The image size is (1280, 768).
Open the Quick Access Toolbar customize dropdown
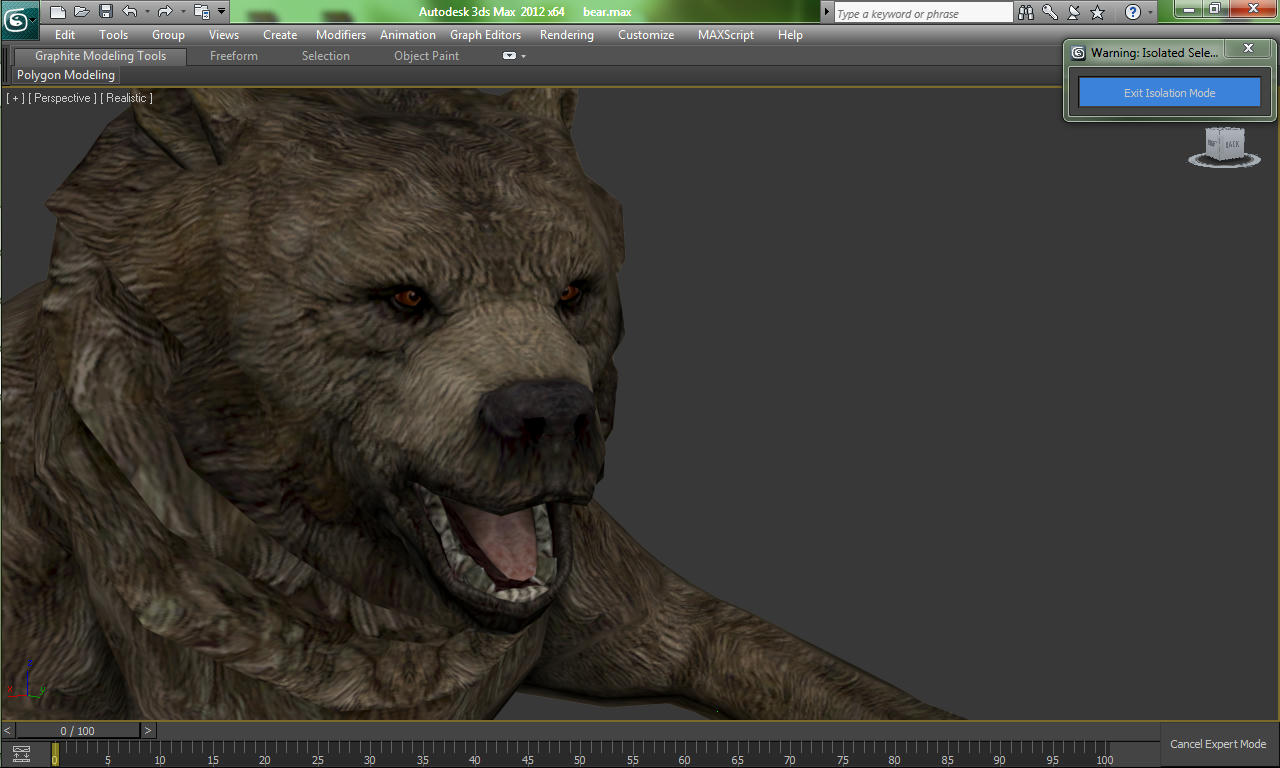(x=221, y=12)
